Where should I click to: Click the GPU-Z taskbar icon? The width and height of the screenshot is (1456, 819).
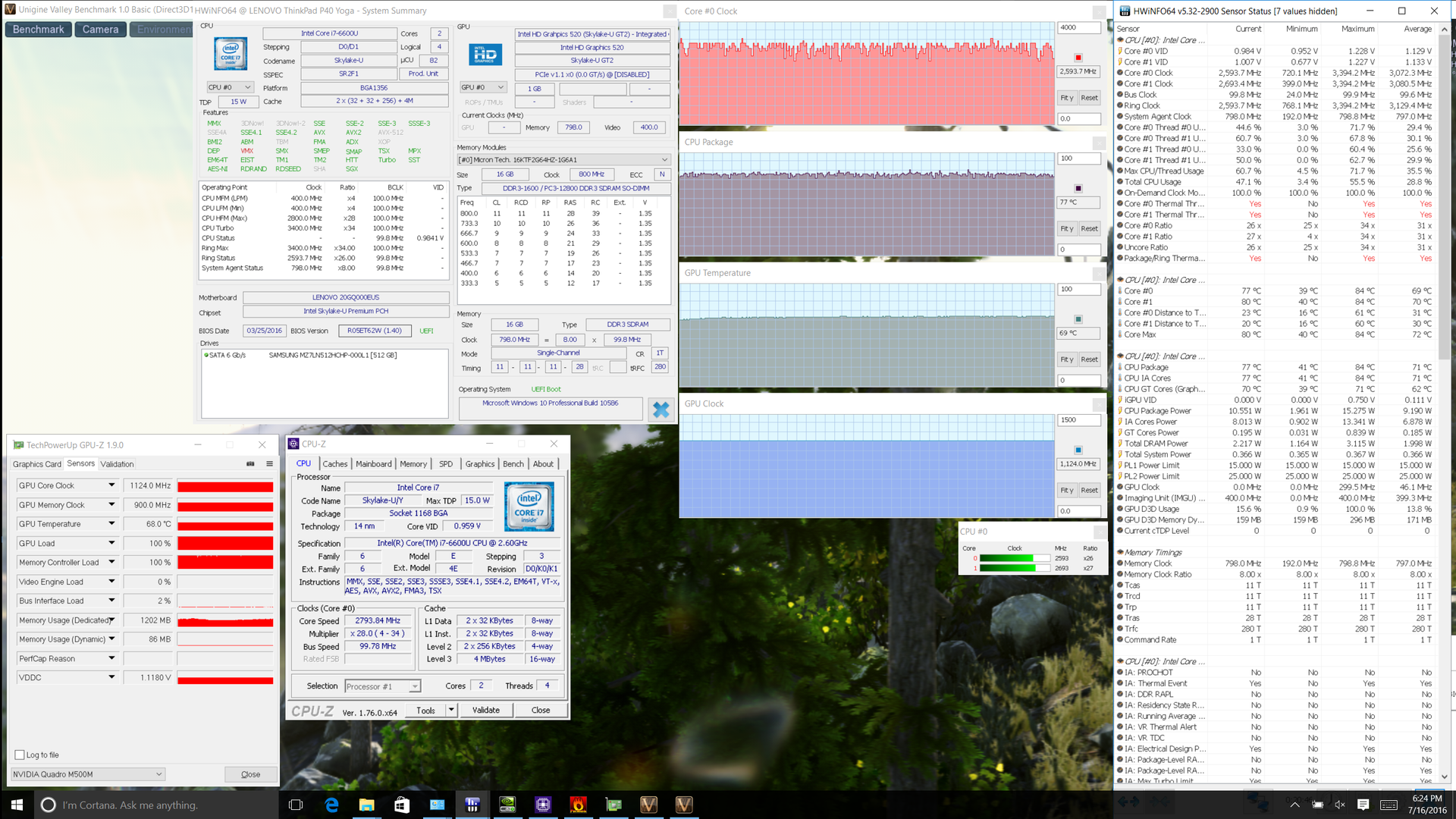[x=613, y=805]
